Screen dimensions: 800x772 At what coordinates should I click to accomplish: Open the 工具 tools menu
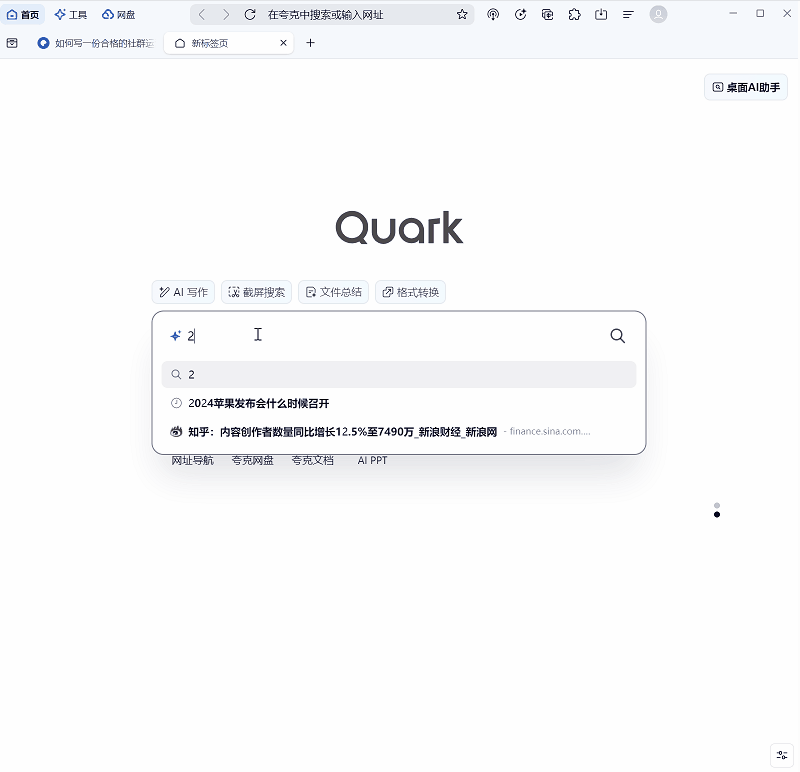point(70,15)
